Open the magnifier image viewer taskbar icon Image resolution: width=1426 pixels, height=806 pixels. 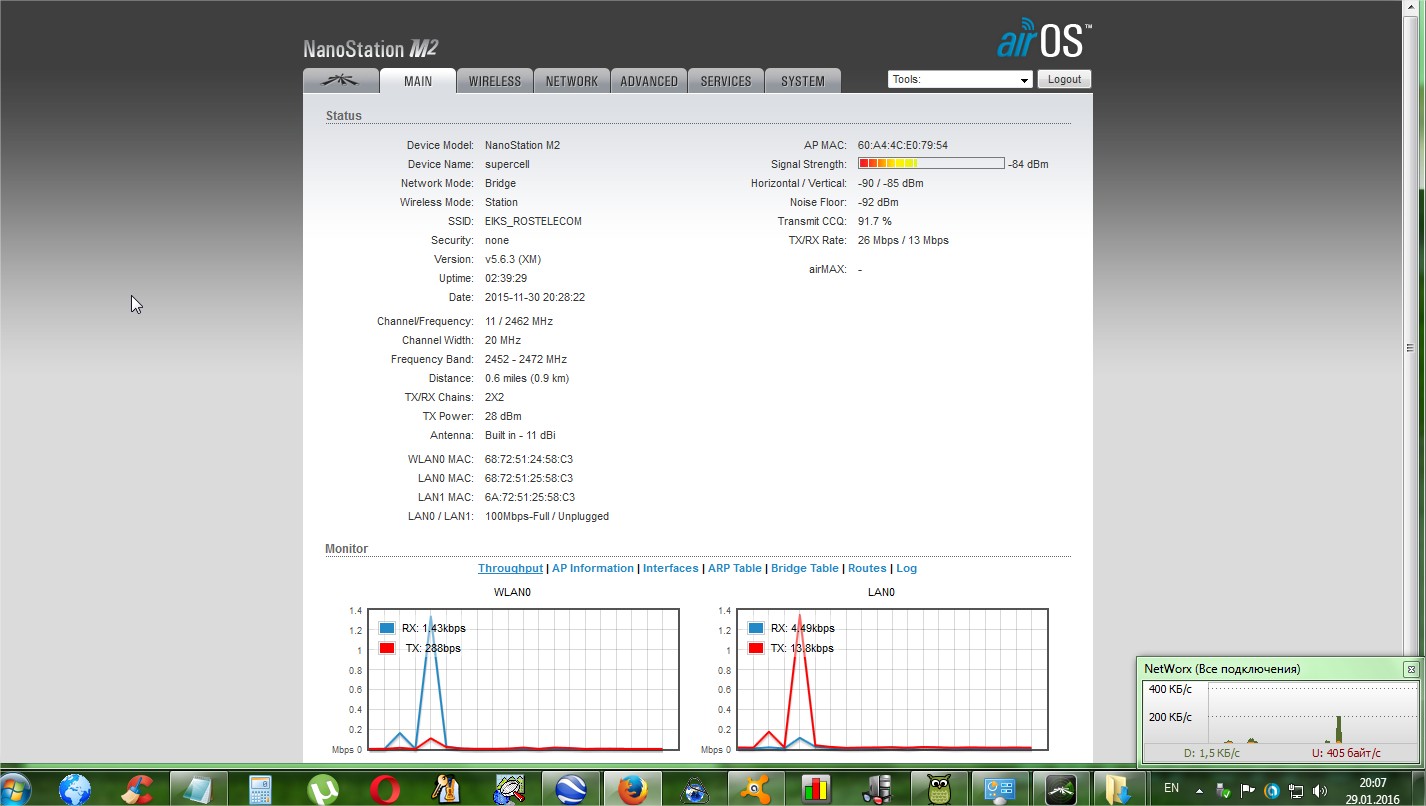pyautogui.click(x=508, y=789)
